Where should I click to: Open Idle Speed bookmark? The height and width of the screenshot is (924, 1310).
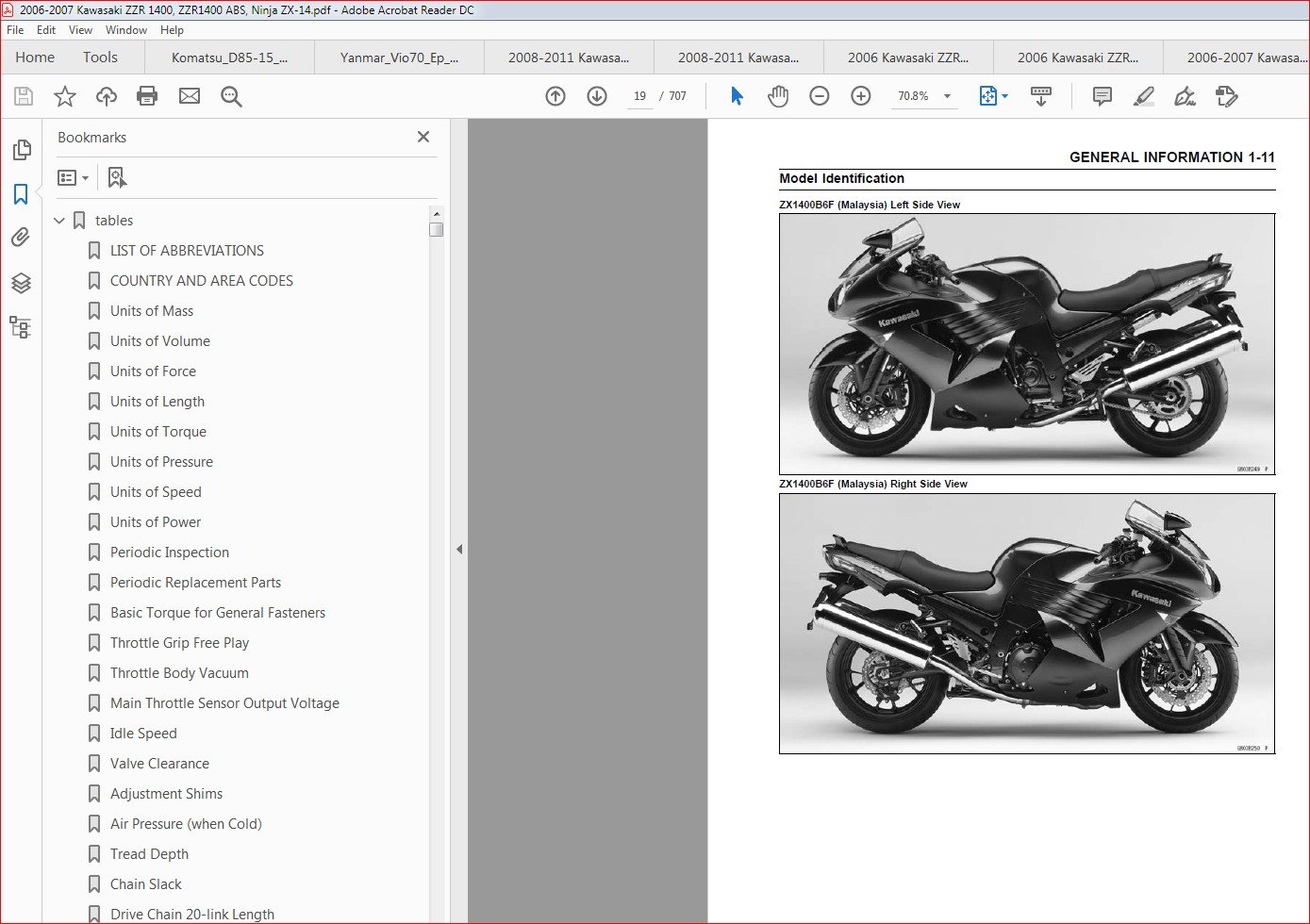click(x=143, y=734)
